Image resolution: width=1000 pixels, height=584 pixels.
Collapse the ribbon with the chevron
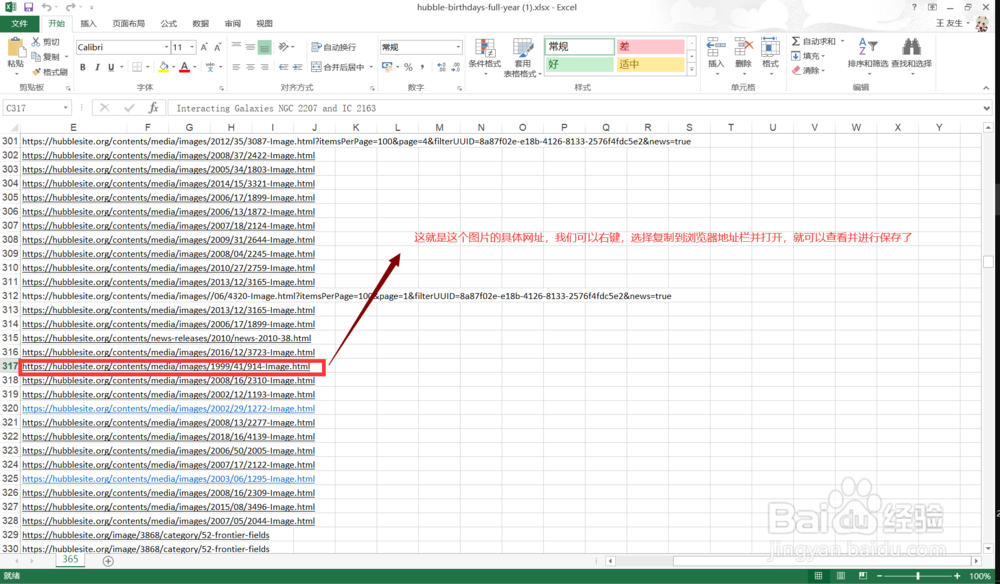[986, 88]
